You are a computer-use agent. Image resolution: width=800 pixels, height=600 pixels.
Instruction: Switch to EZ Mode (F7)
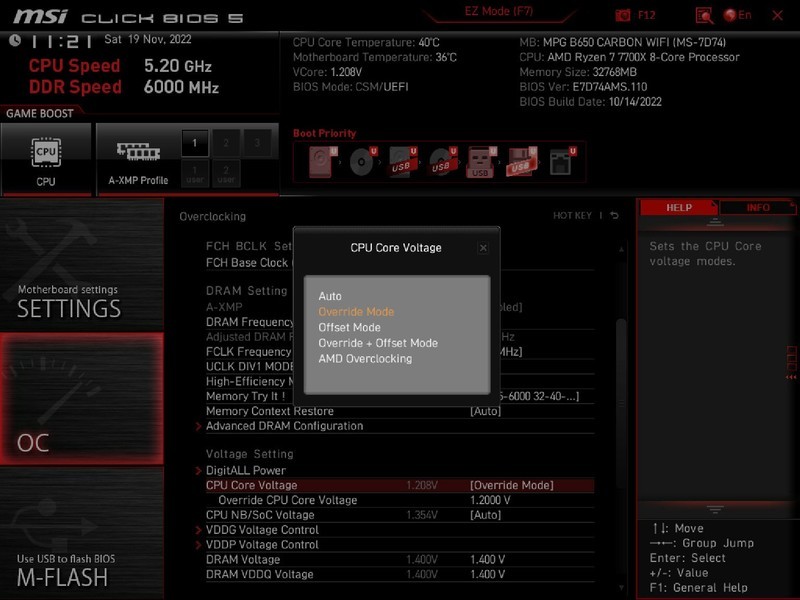tap(498, 11)
